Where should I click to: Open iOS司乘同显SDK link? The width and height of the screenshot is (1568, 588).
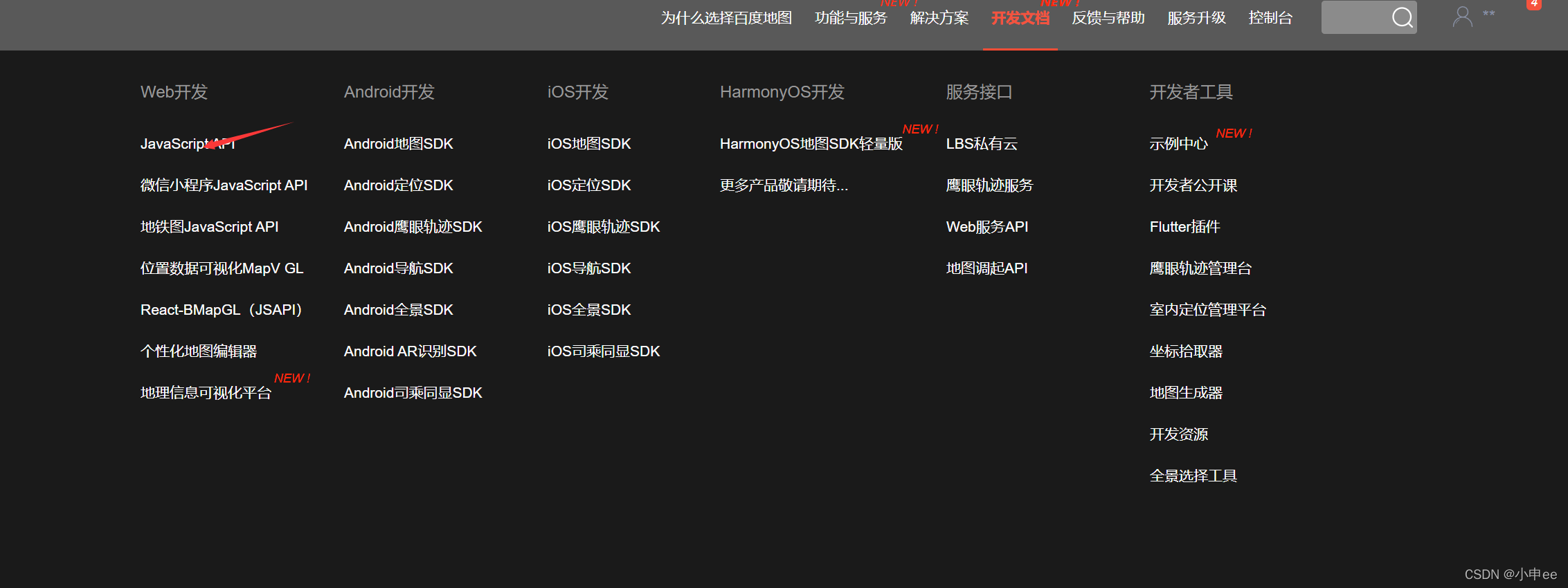click(604, 351)
